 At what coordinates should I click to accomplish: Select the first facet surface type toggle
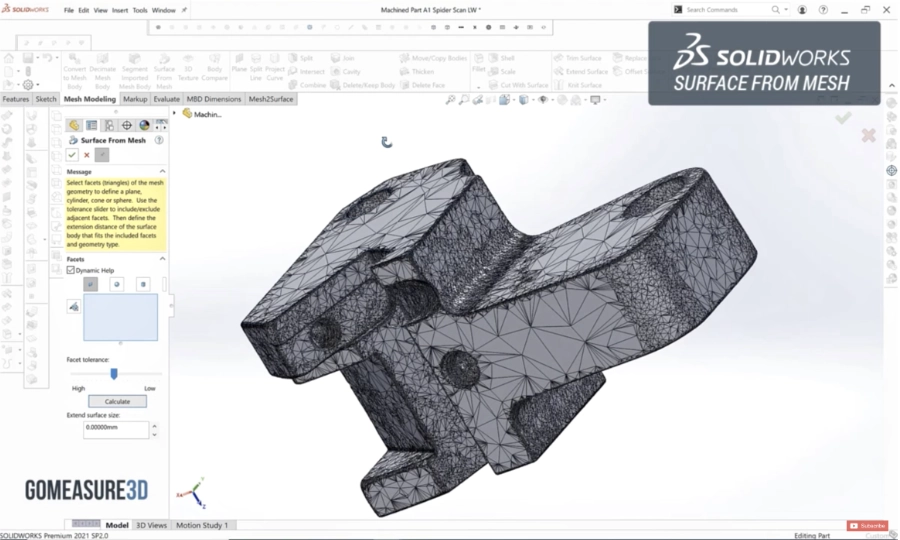click(x=91, y=284)
